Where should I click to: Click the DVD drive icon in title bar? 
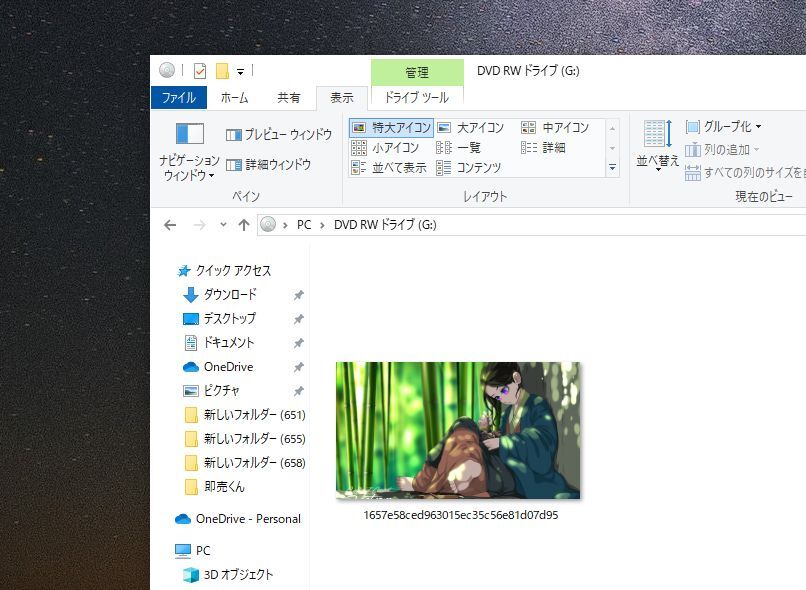167,70
